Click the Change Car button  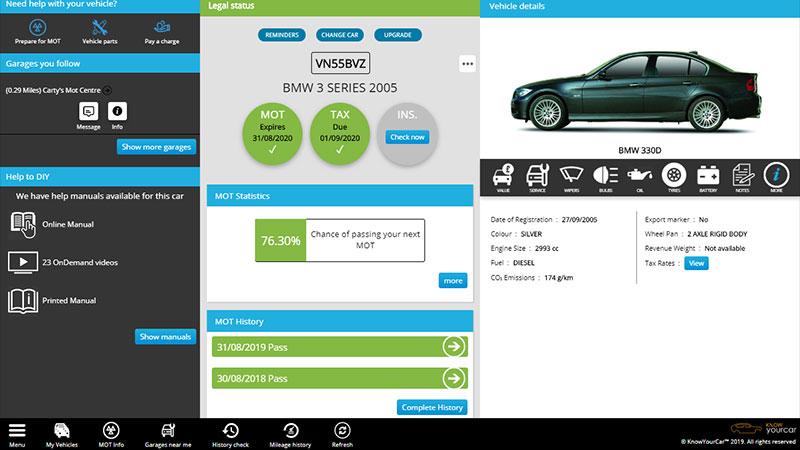340,35
